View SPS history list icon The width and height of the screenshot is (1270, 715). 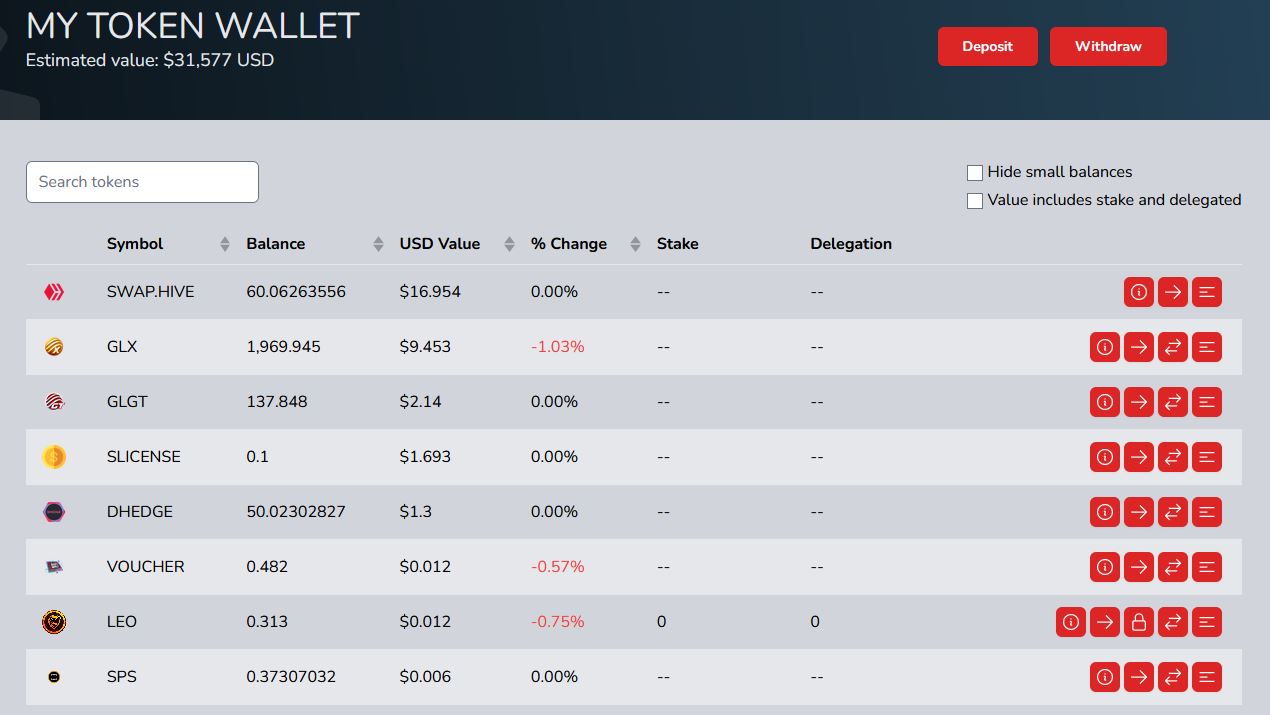pyautogui.click(x=1207, y=677)
